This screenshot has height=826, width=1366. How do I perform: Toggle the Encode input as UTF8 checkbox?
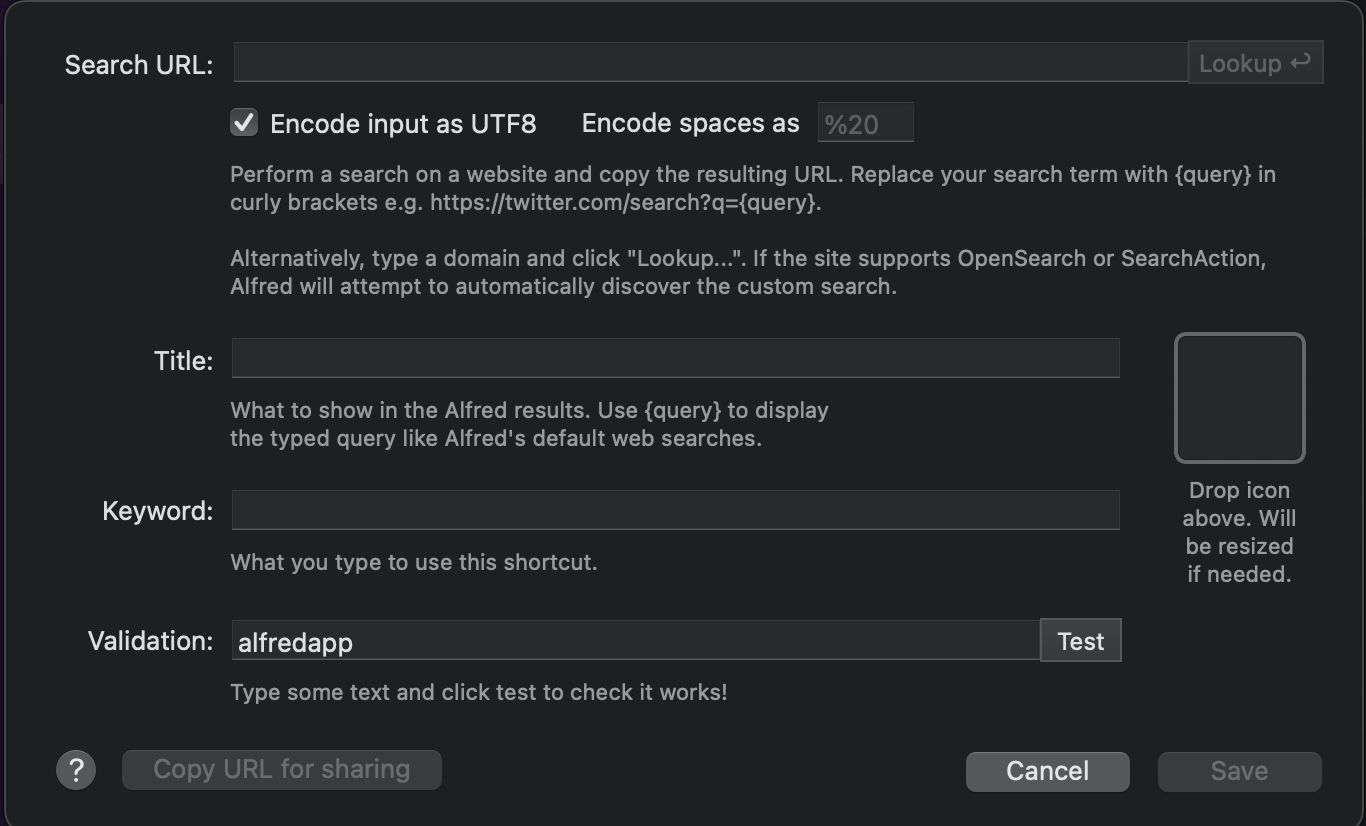pos(243,123)
